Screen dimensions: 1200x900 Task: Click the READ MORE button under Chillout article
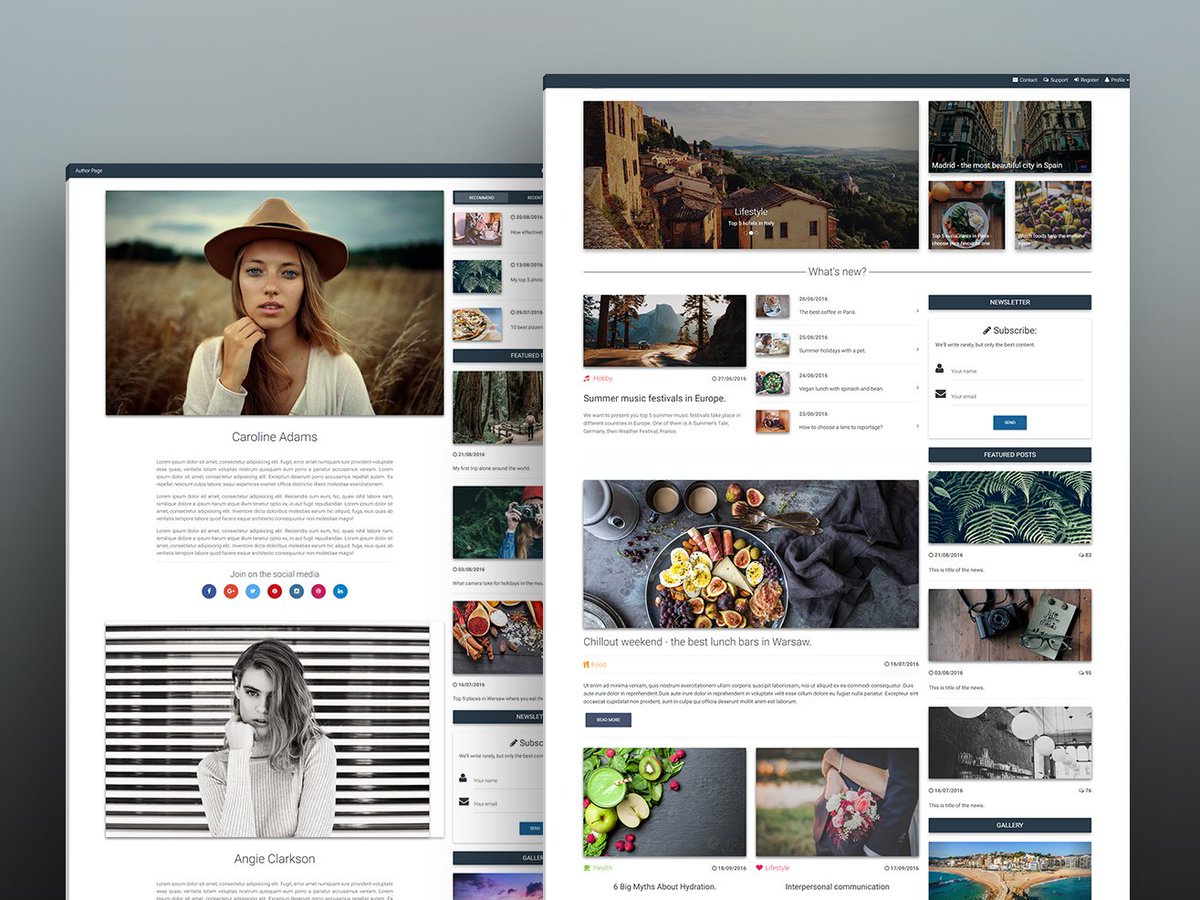pos(608,720)
